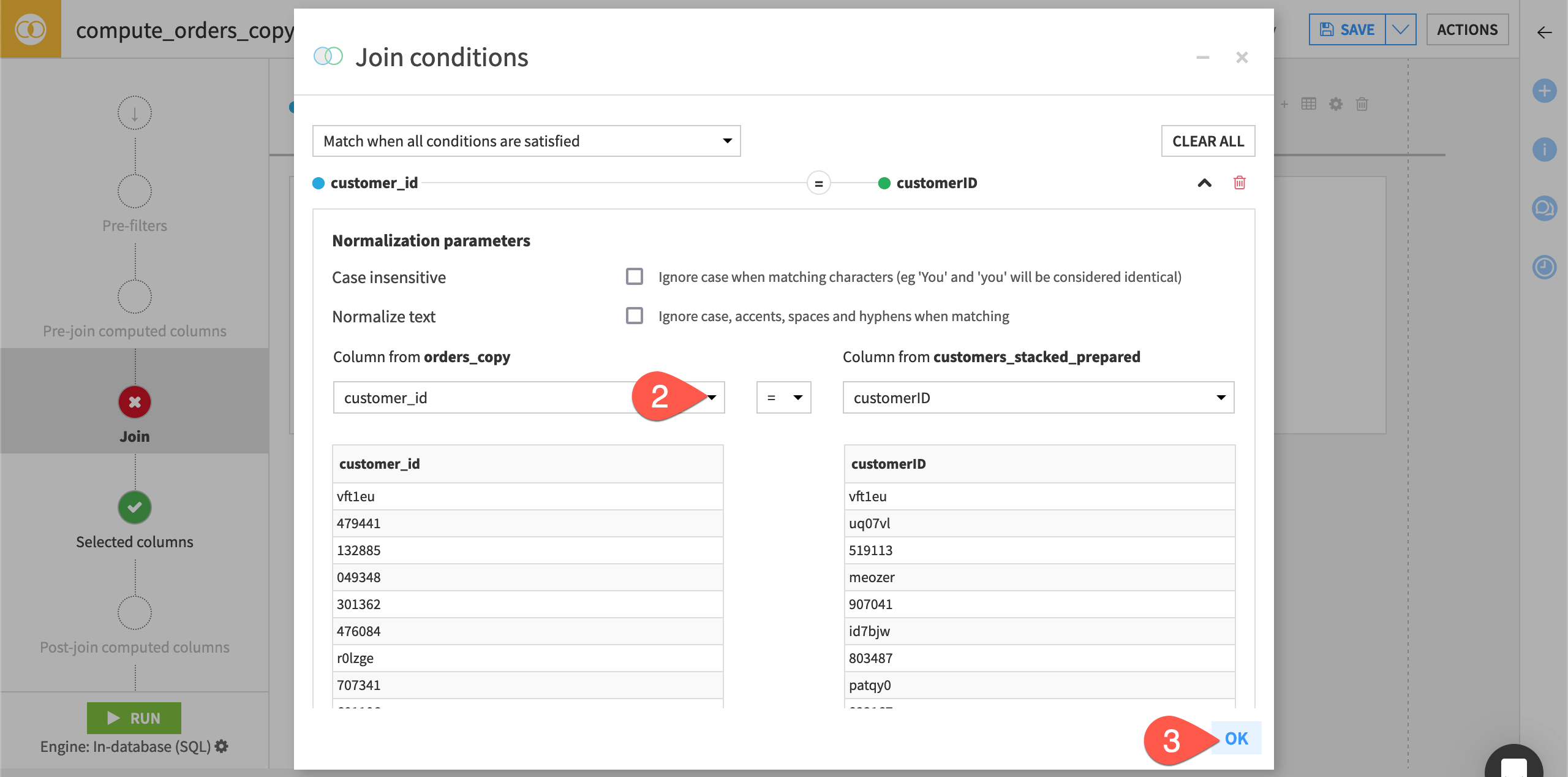Open the SAVE dropdown arrow
Screen dimensions: 1568x777
1401,29
